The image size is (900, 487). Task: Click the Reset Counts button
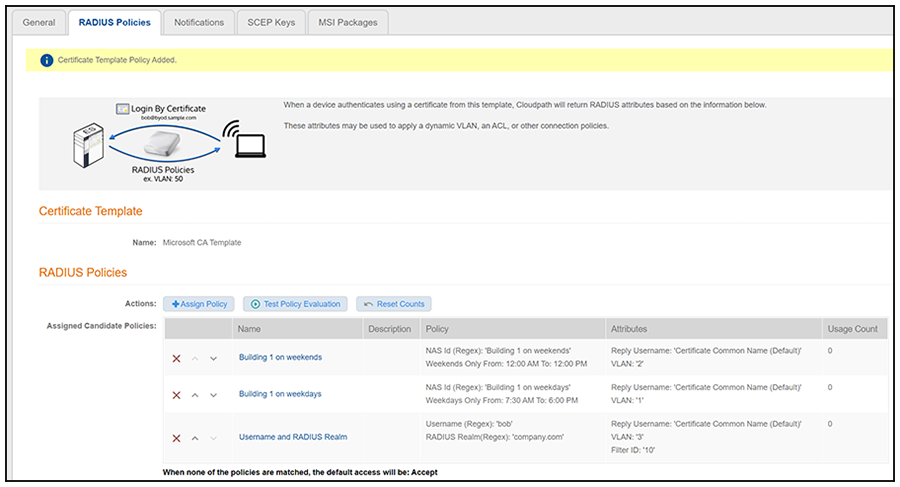394,304
